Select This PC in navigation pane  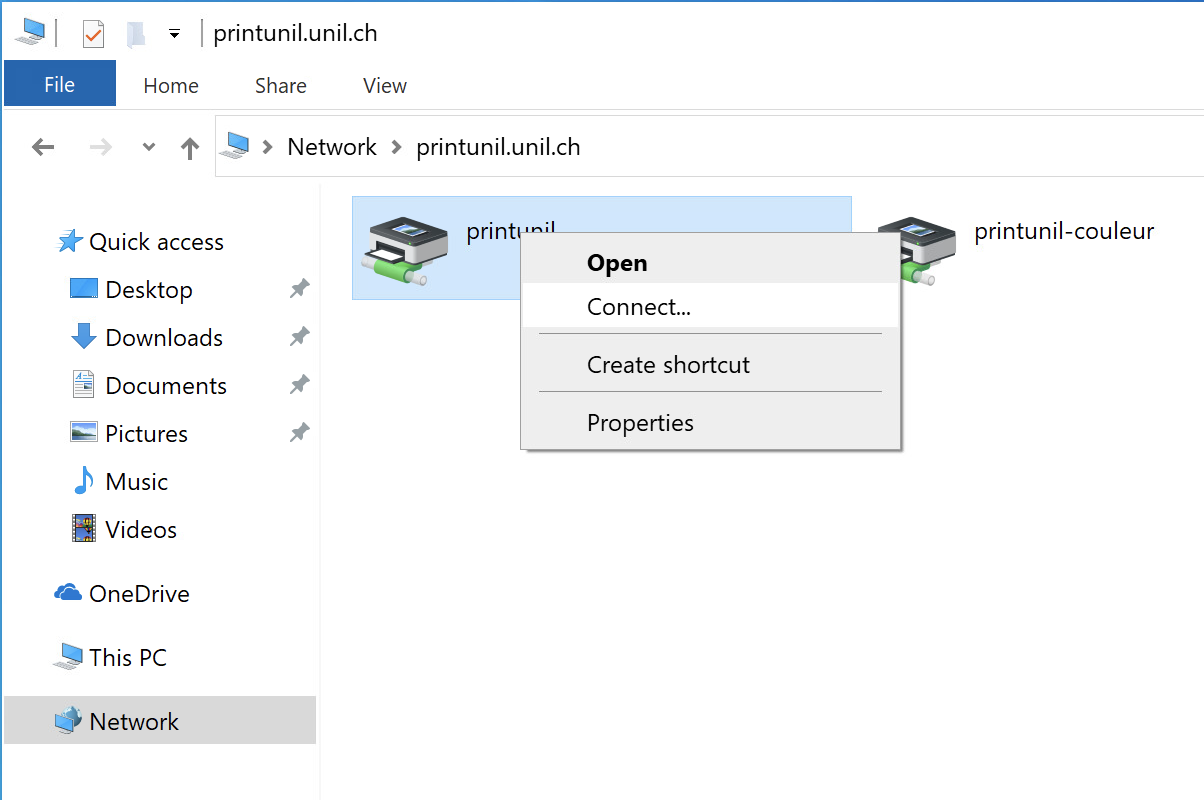coord(127,658)
